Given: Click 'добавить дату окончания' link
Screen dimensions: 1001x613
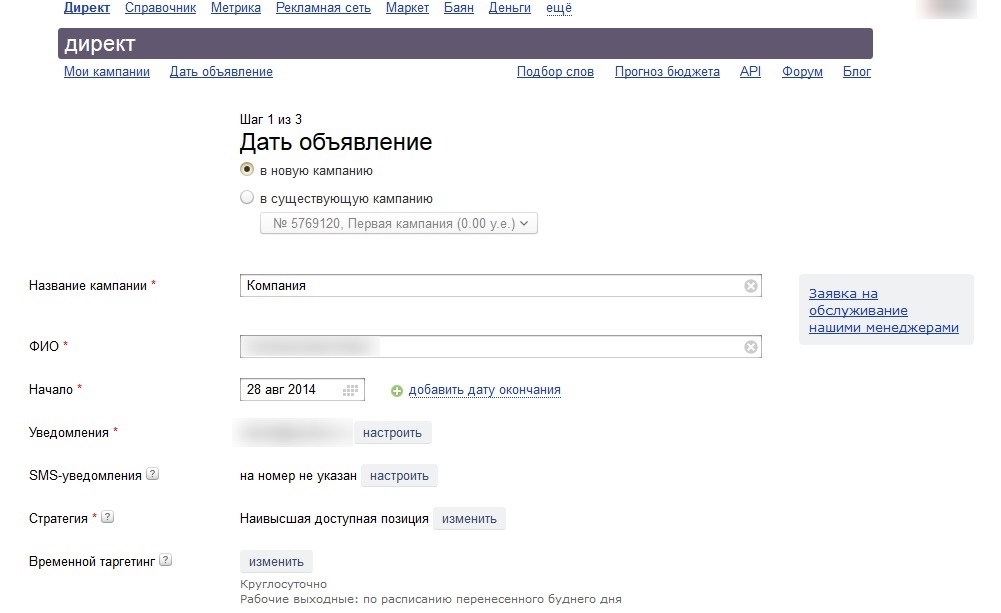Looking at the screenshot, I should point(485,390).
